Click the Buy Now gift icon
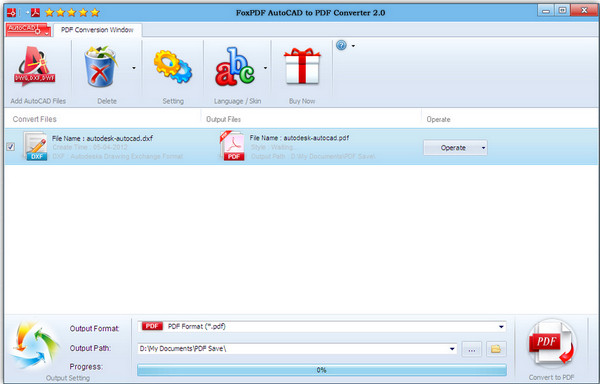 (302, 66)
